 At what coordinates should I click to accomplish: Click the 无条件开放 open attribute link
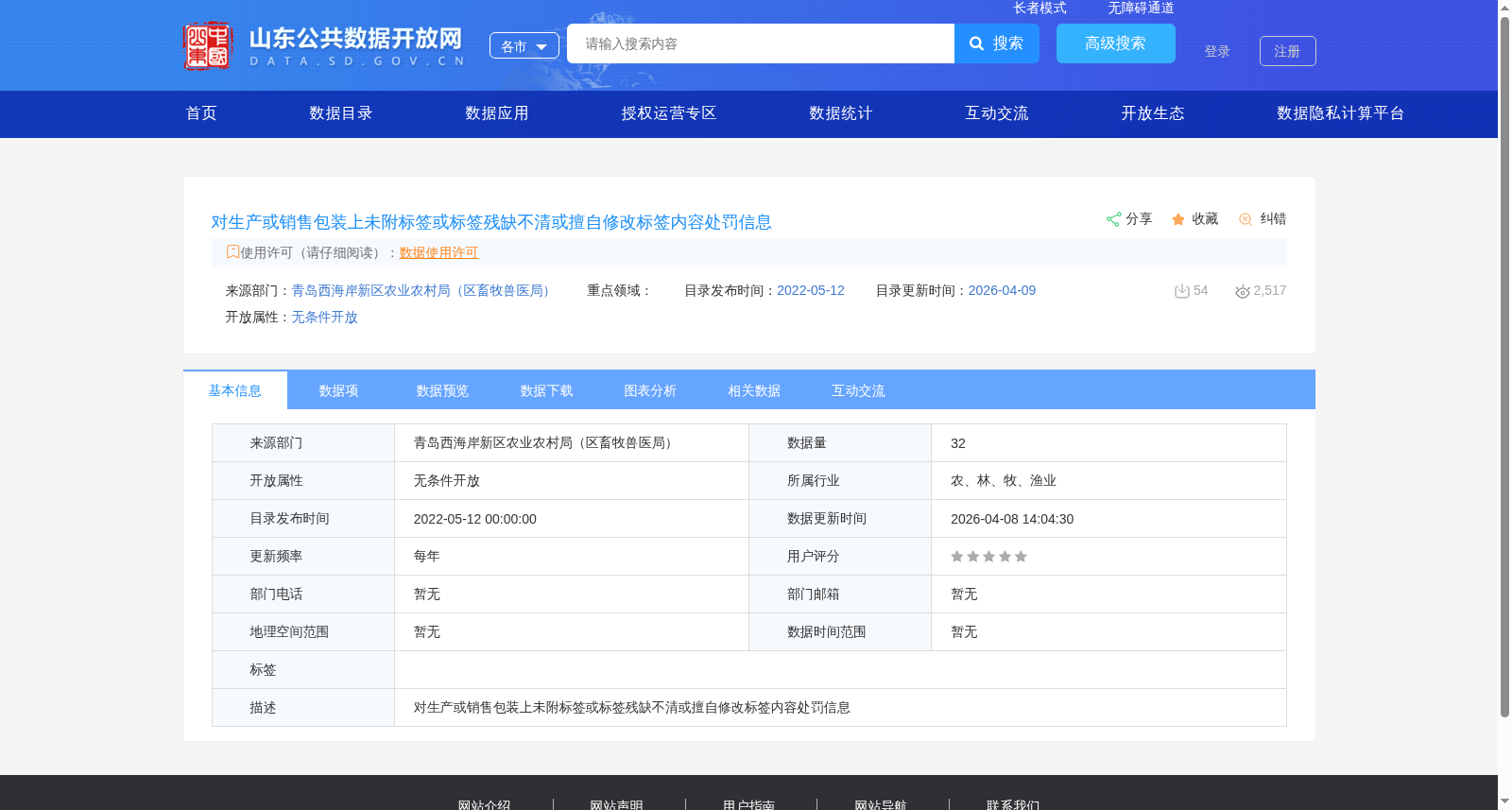324,317
